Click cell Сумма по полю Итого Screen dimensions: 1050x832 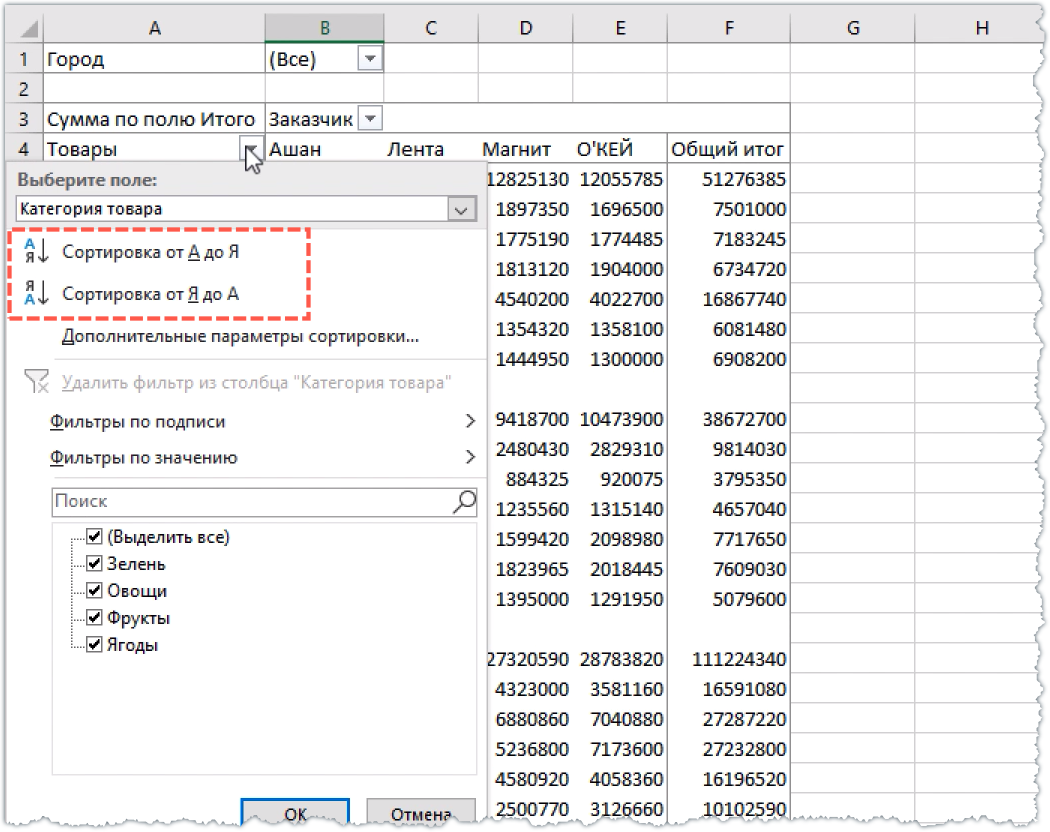click(154, 119)
